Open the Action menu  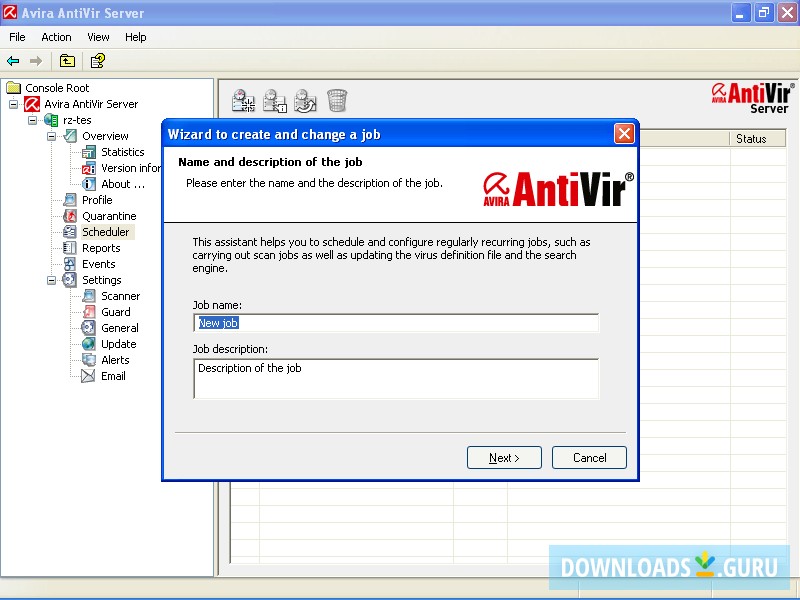click(x=56, y=37)
